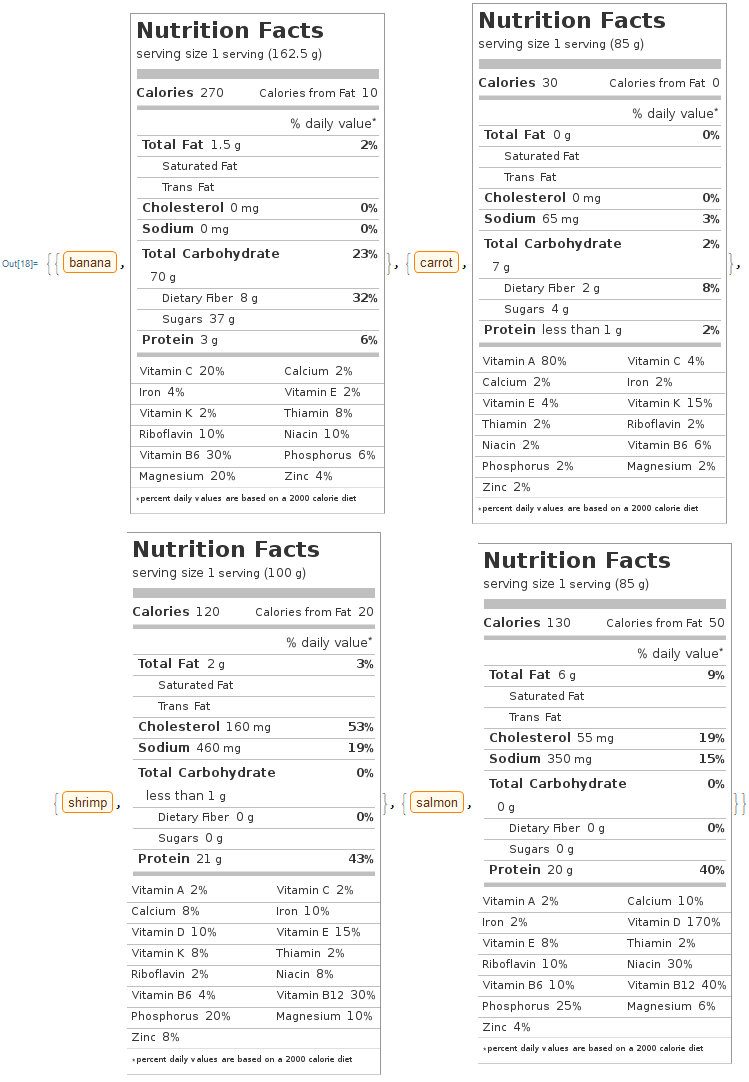Click the shrimp Vitamin B12 30% entry
Image resolution: width=749 pixels, height=1082 pixels.
(326, 995)
